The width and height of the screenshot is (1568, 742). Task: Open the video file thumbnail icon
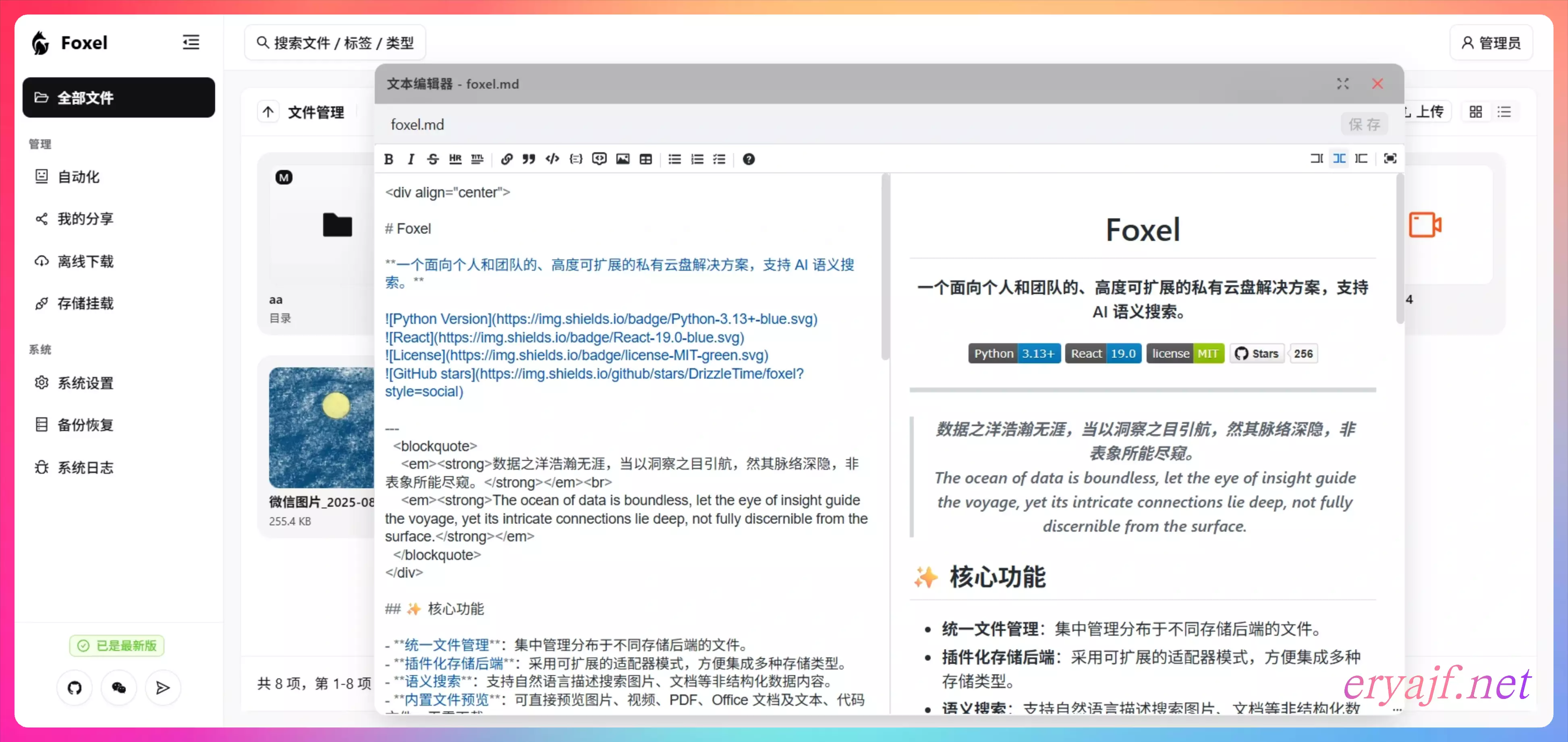[x=1425, y=225]
